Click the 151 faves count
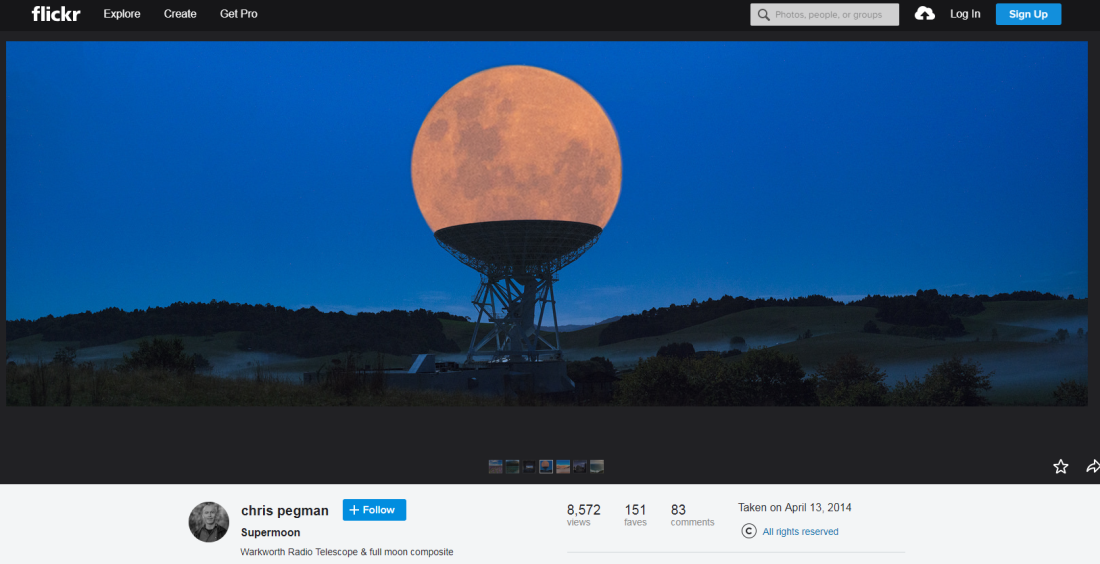This screenshot has width=1100, height=564. point(636,514)
